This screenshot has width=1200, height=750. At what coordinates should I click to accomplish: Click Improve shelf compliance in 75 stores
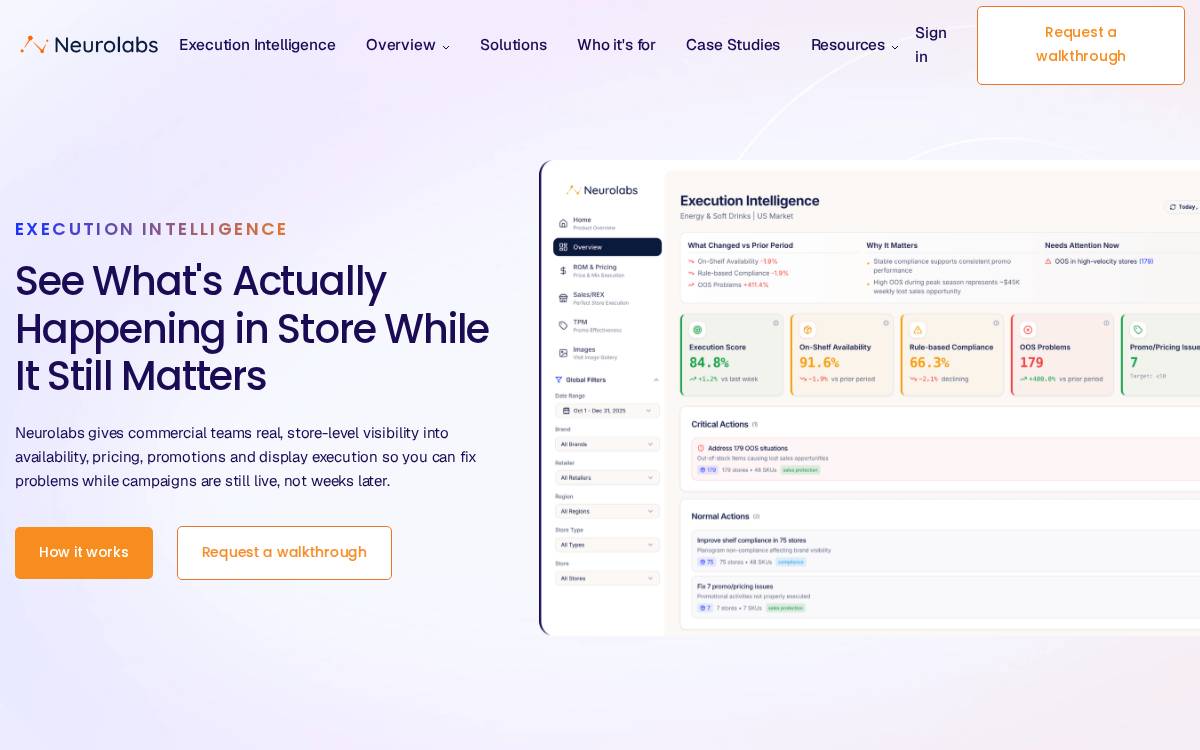(945, 551)
